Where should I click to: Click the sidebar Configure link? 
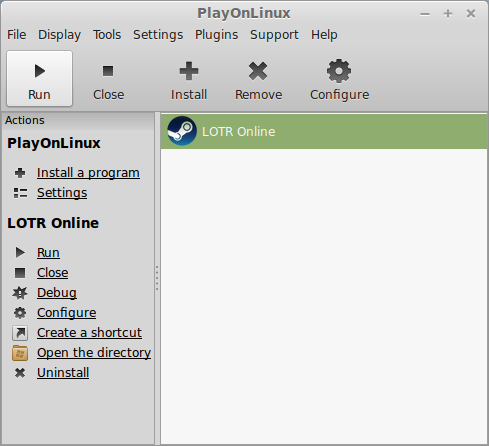tap(67, 313)
